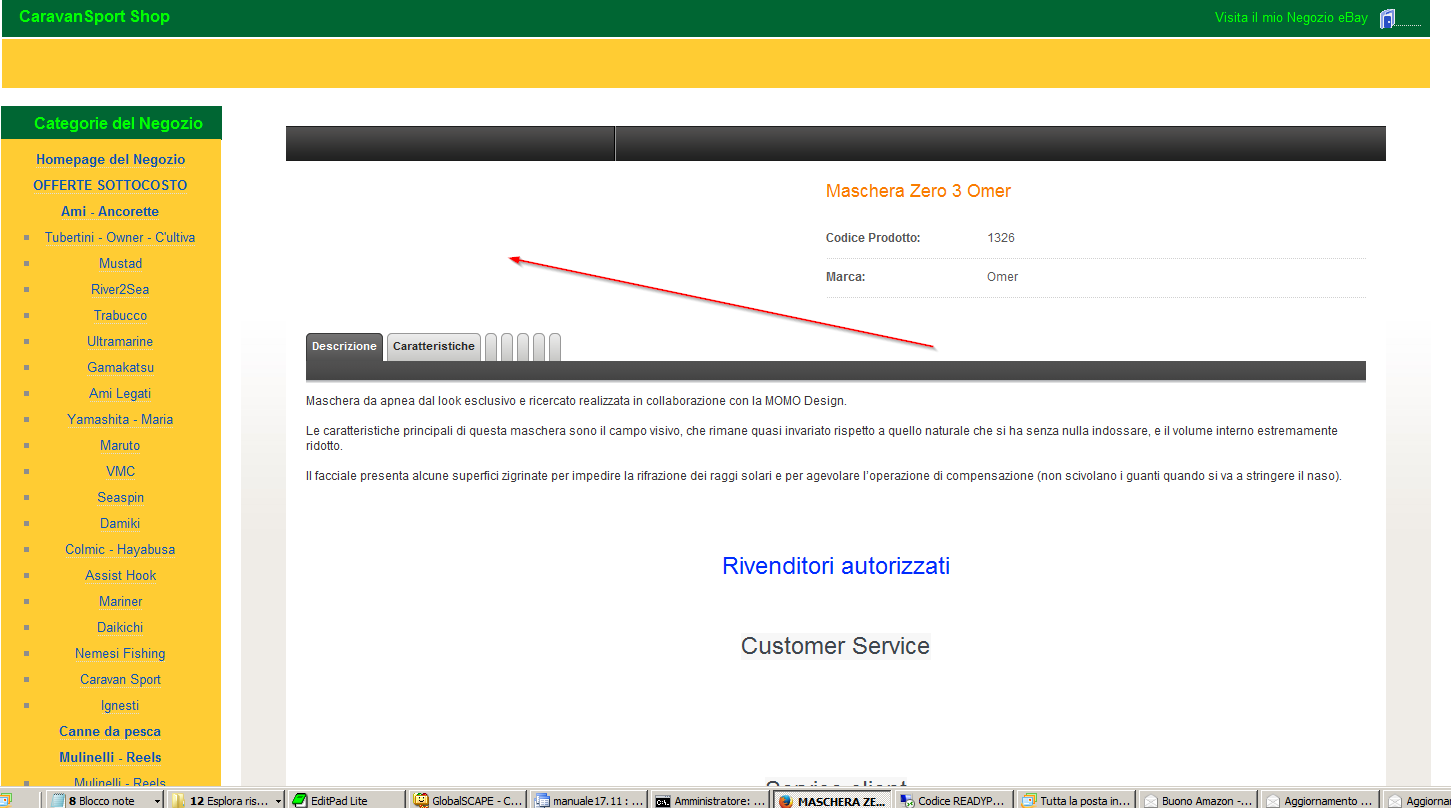Open Colmic - Hayabusa subcategory
The width and height of the screenshot is (1451, 808).
(x=120, y=549)
